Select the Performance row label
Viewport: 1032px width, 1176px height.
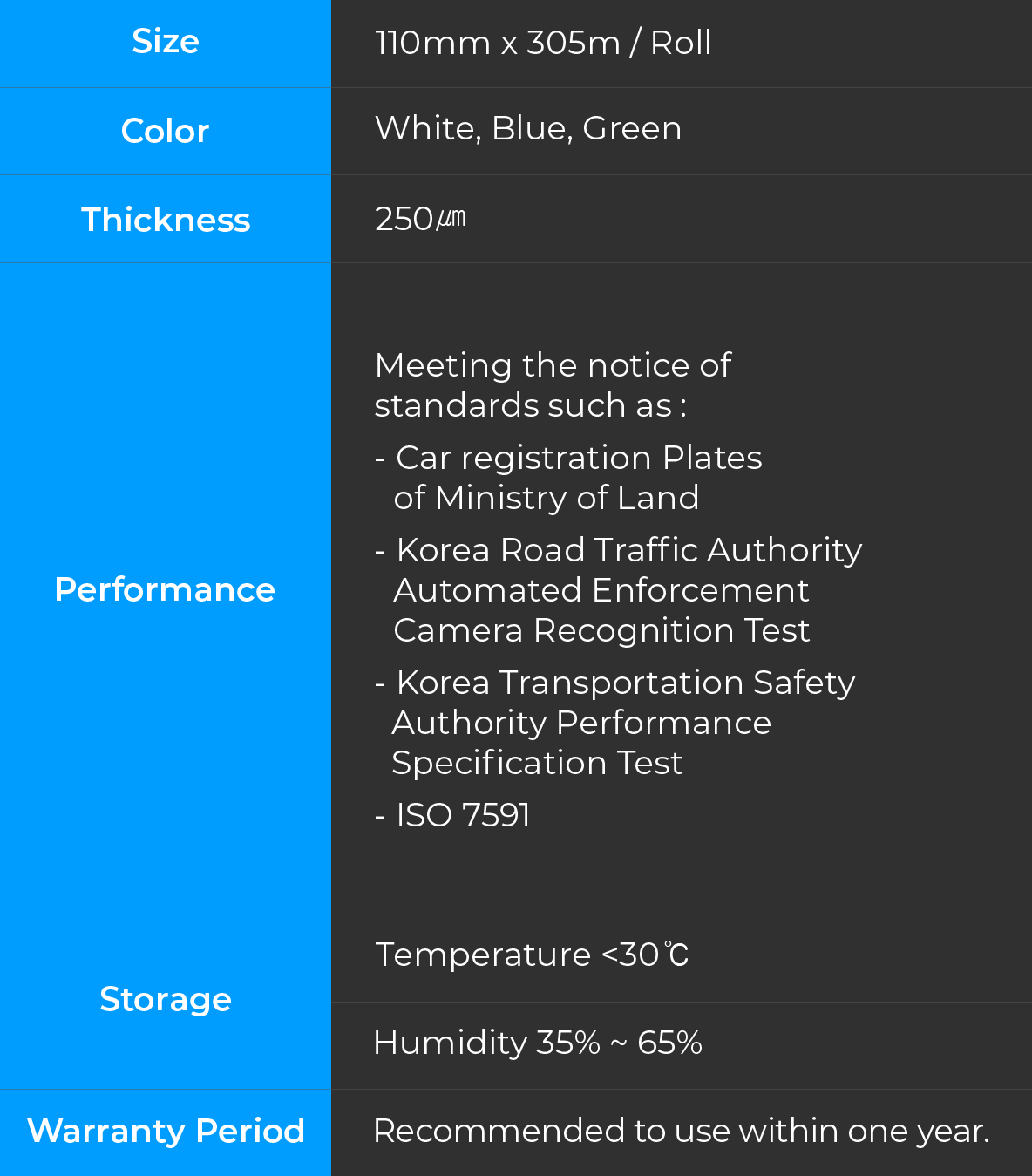[x=166, y=588]
